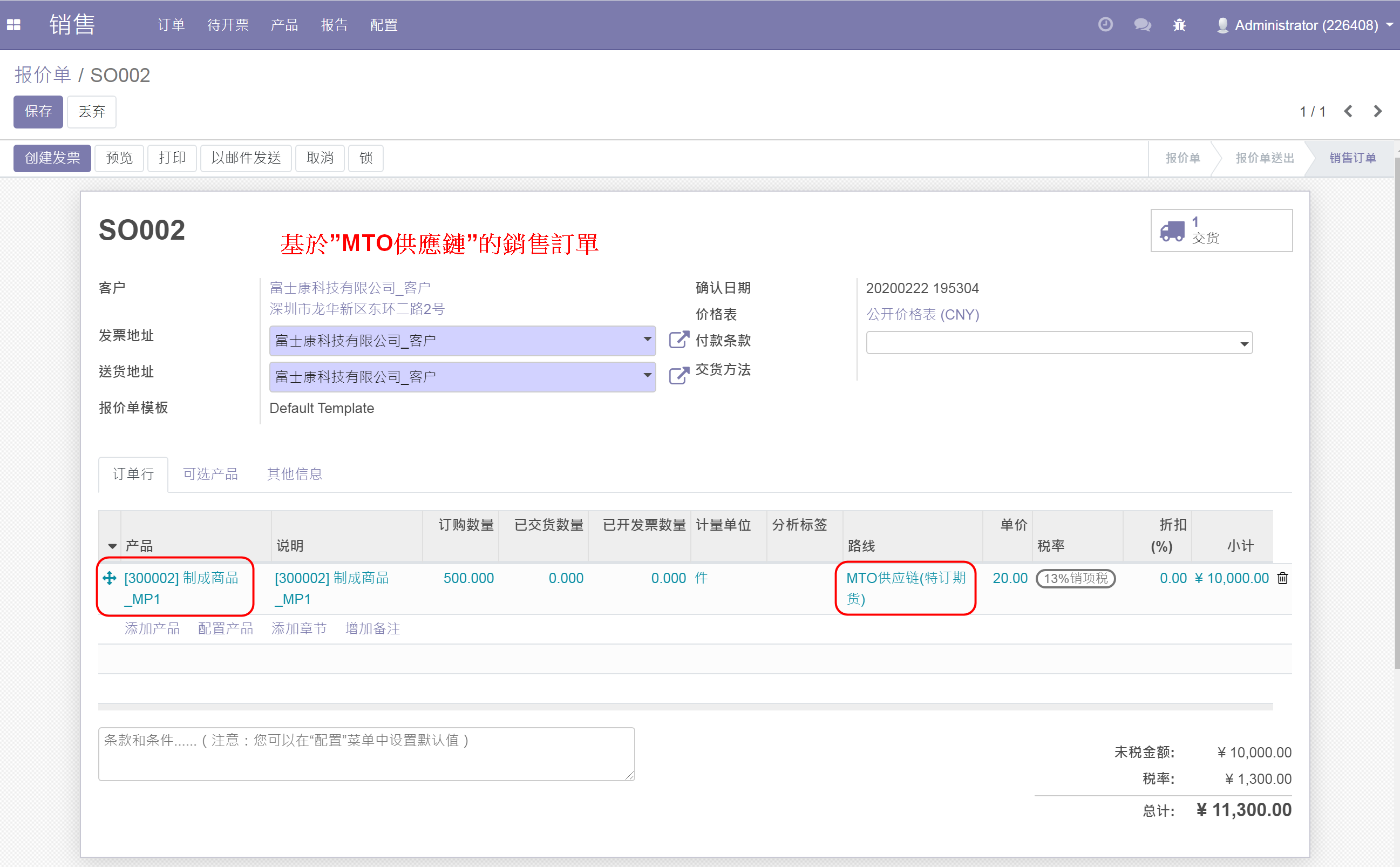This screenshot has height=867, width=1400.
Task: Open the delivery truck stat button
Action: click(1221, 231)
